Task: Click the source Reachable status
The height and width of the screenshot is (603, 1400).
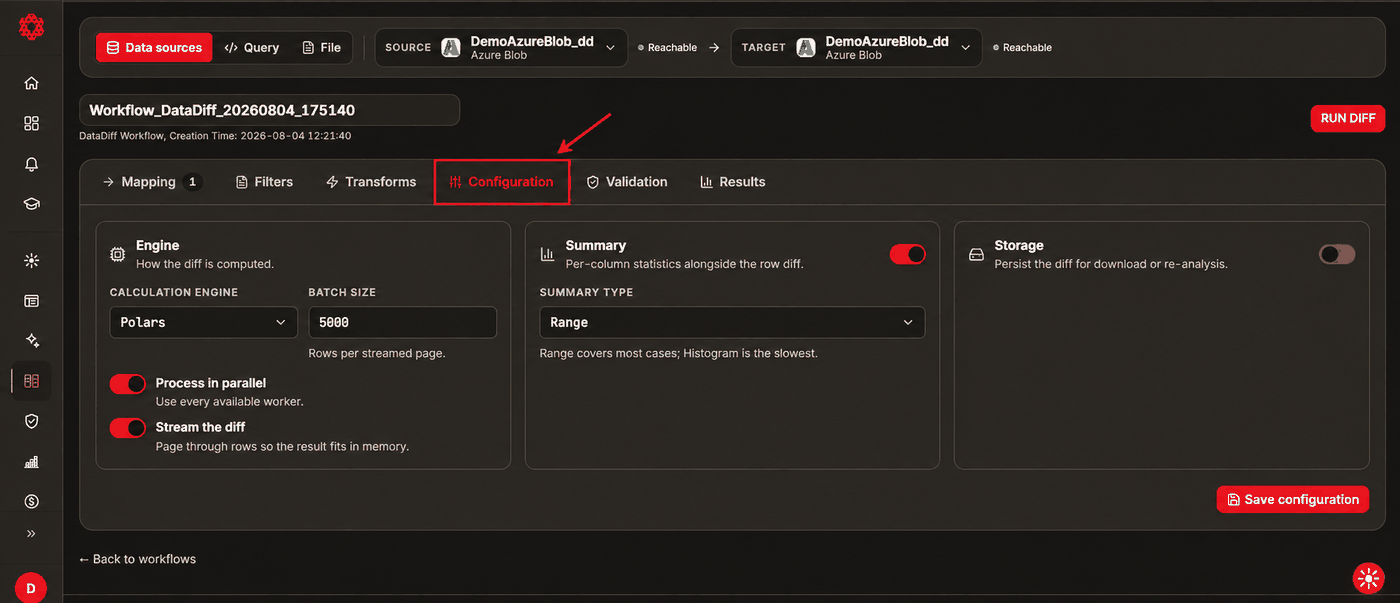Action: tap(668, 48)
